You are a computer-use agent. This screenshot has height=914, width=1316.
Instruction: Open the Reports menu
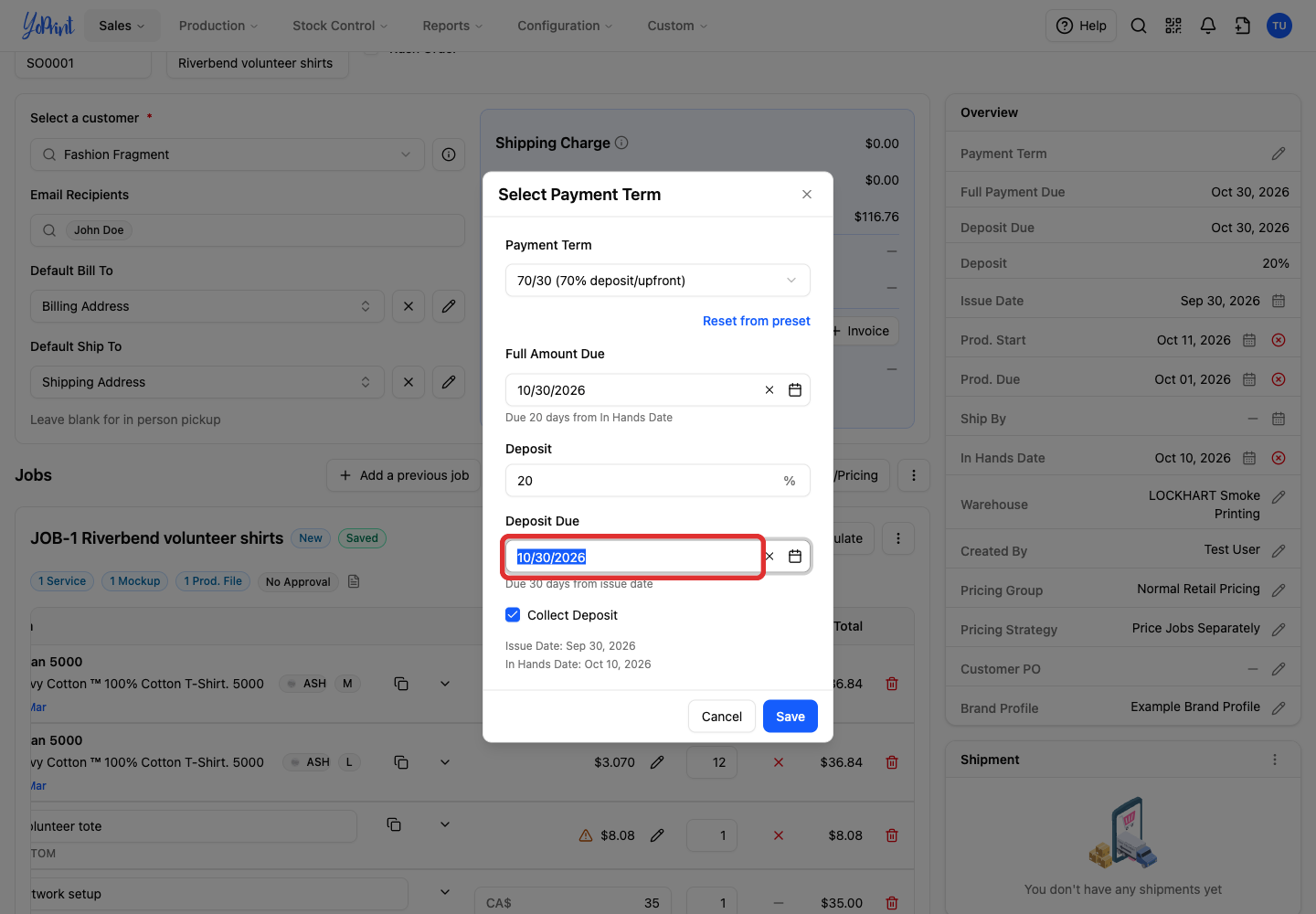click(452, 26)
